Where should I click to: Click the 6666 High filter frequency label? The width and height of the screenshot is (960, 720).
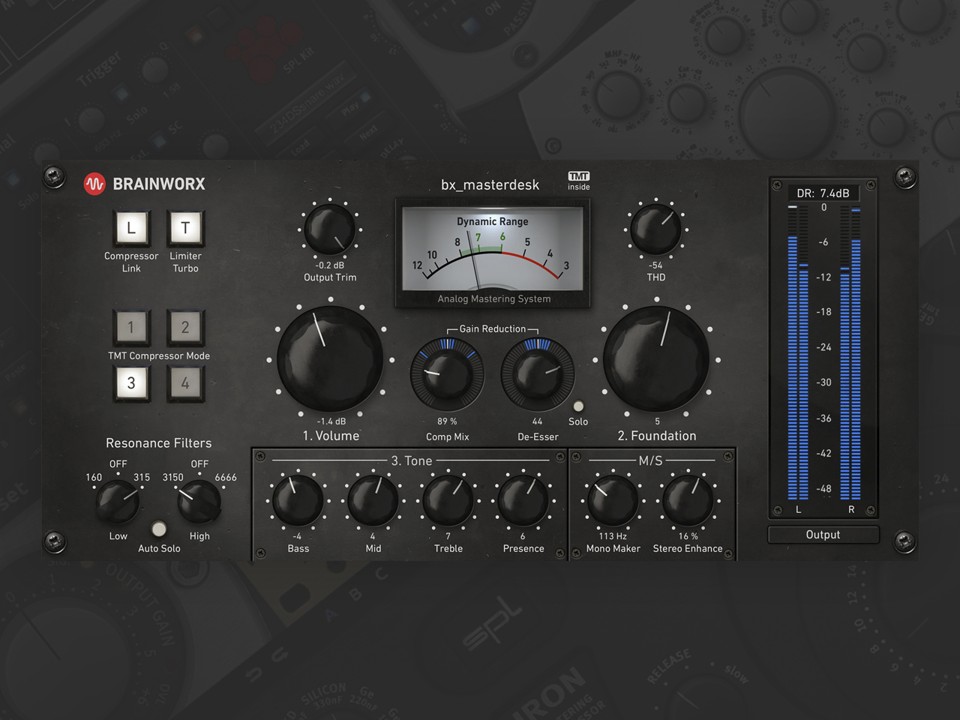click(x=225, y=477)
